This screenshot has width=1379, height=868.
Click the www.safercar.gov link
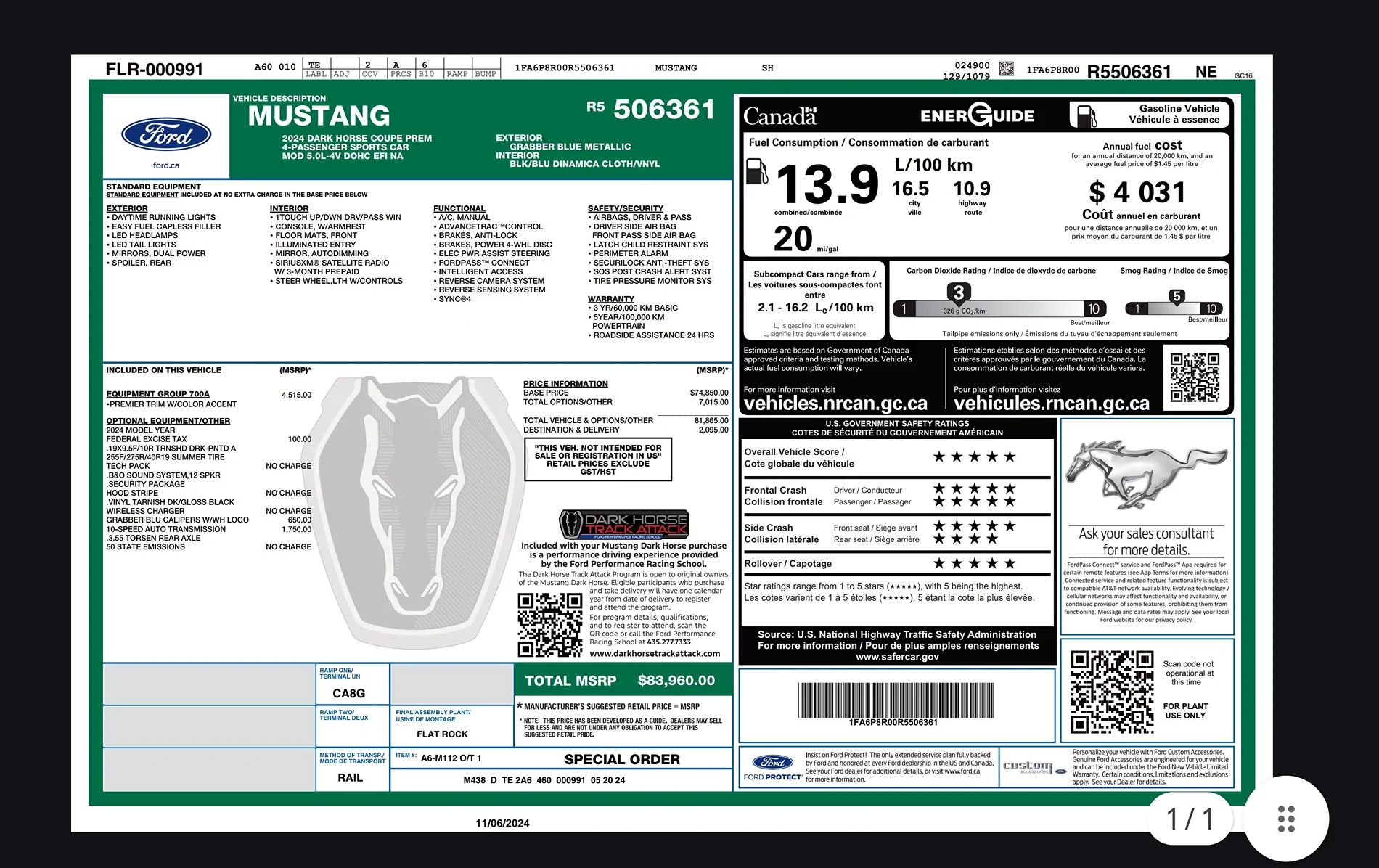coord(897,657)
